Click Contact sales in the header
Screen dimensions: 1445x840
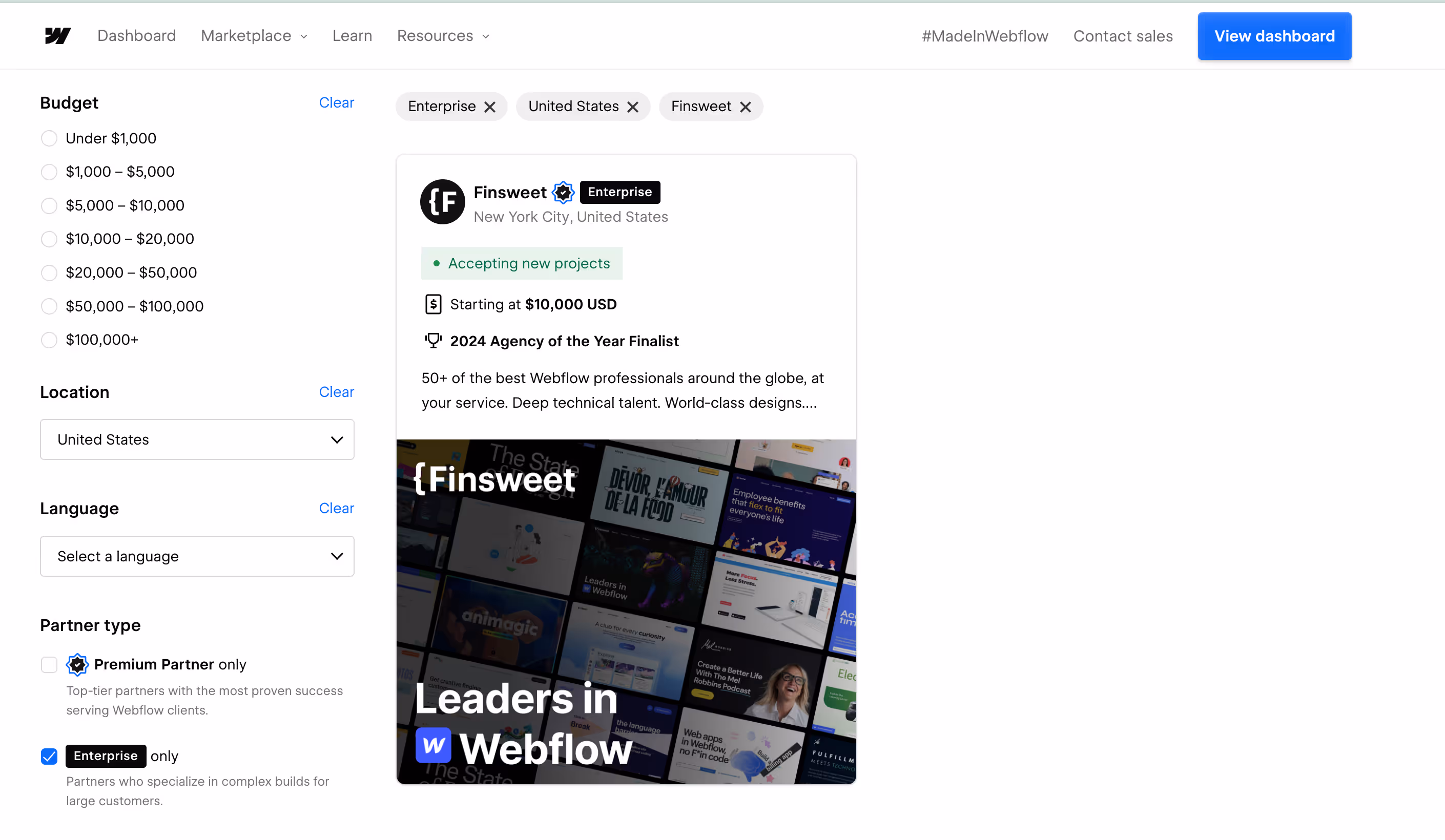coord(1123,36)
